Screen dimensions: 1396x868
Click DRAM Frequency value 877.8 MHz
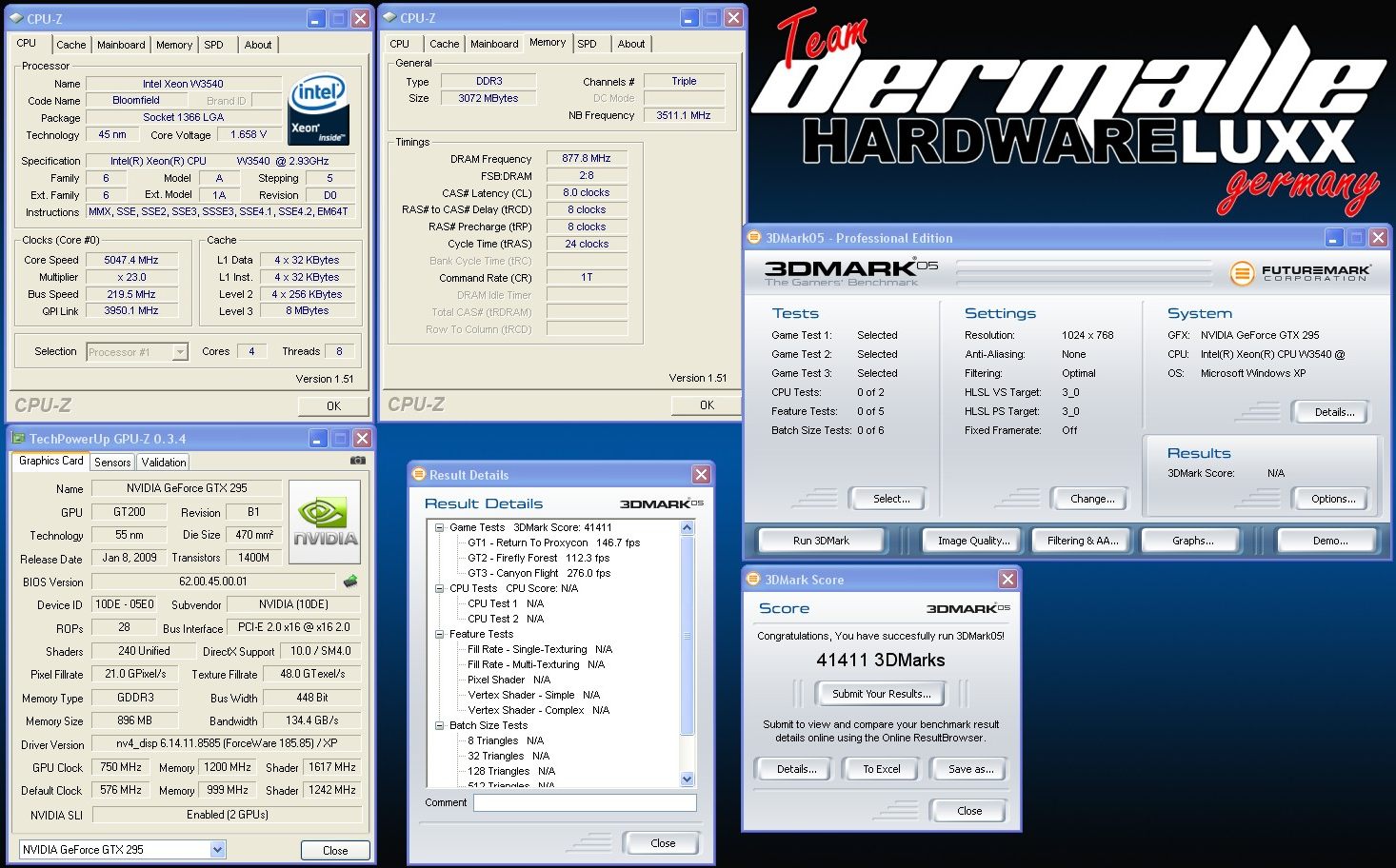[x=587, y=158]
